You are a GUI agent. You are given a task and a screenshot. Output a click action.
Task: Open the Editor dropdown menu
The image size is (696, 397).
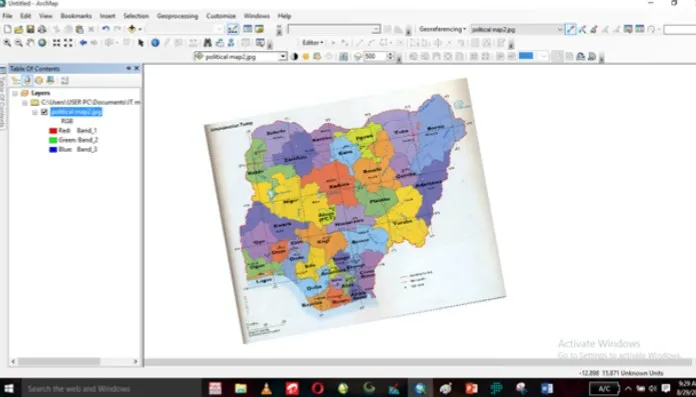pos(312,43)
